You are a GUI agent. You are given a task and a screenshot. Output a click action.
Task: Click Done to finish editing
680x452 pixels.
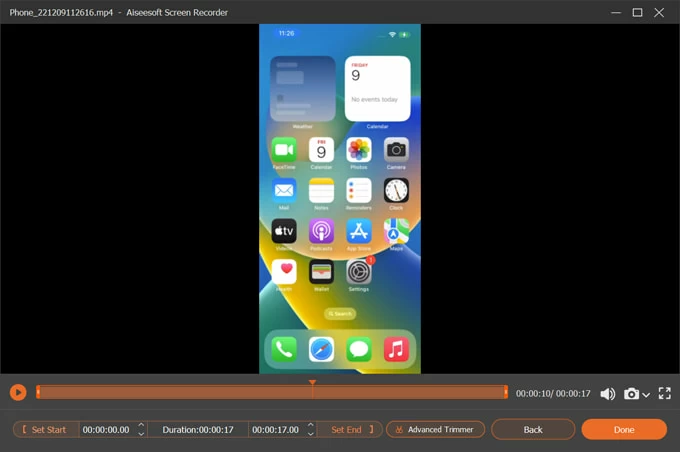point(624,429)
